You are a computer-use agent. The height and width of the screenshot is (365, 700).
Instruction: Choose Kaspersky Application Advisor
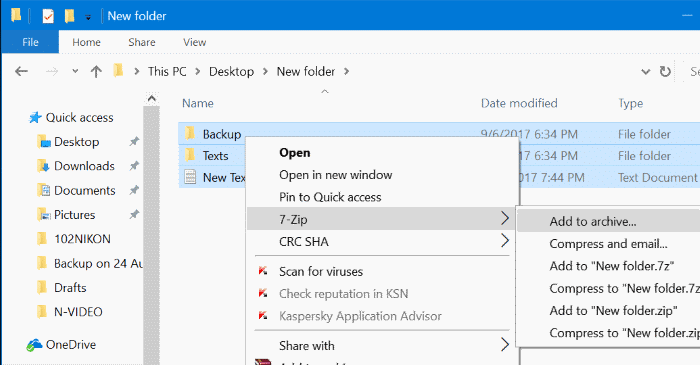360,316
